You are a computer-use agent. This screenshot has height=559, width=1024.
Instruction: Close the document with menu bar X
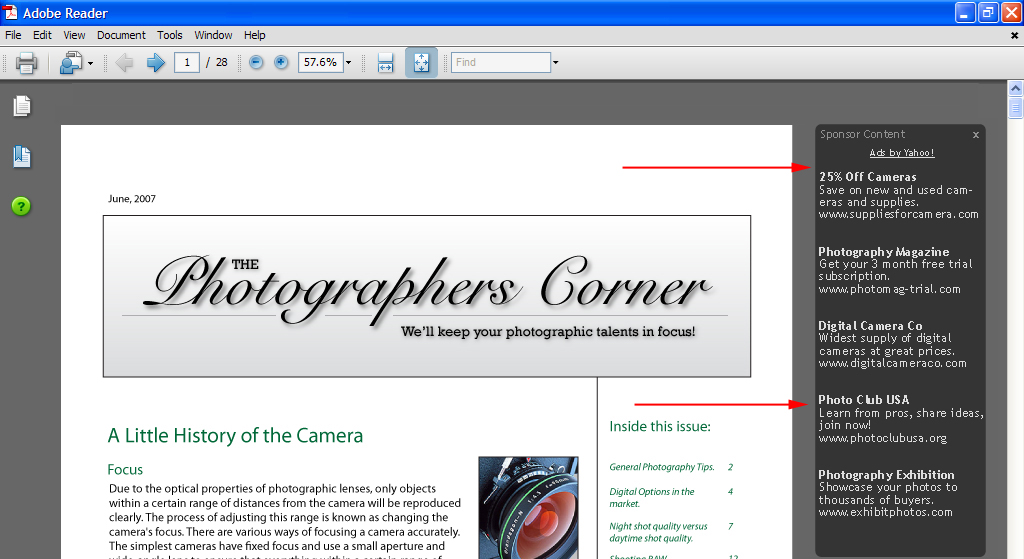point(1014,36)
